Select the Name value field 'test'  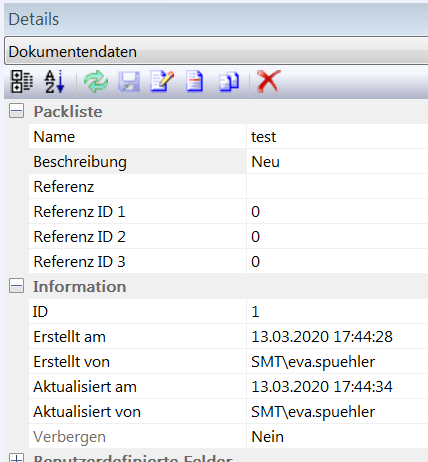(x=337, y=137)
